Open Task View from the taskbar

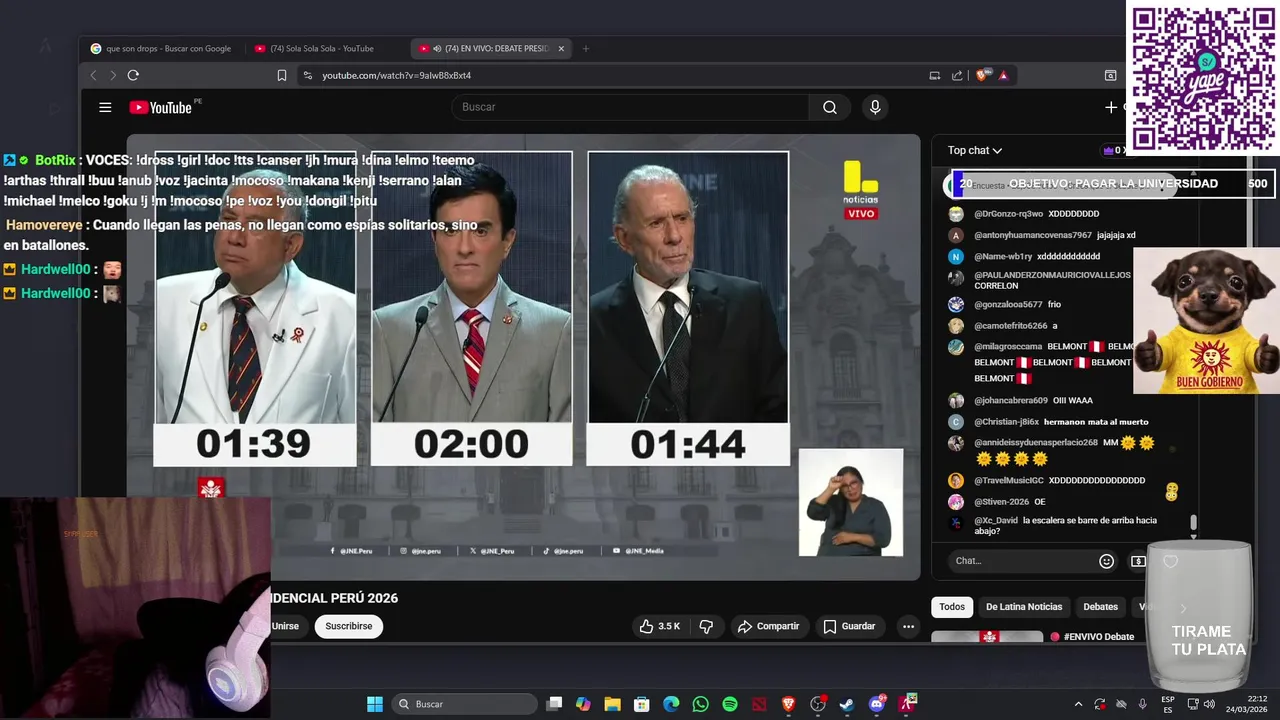554,704
